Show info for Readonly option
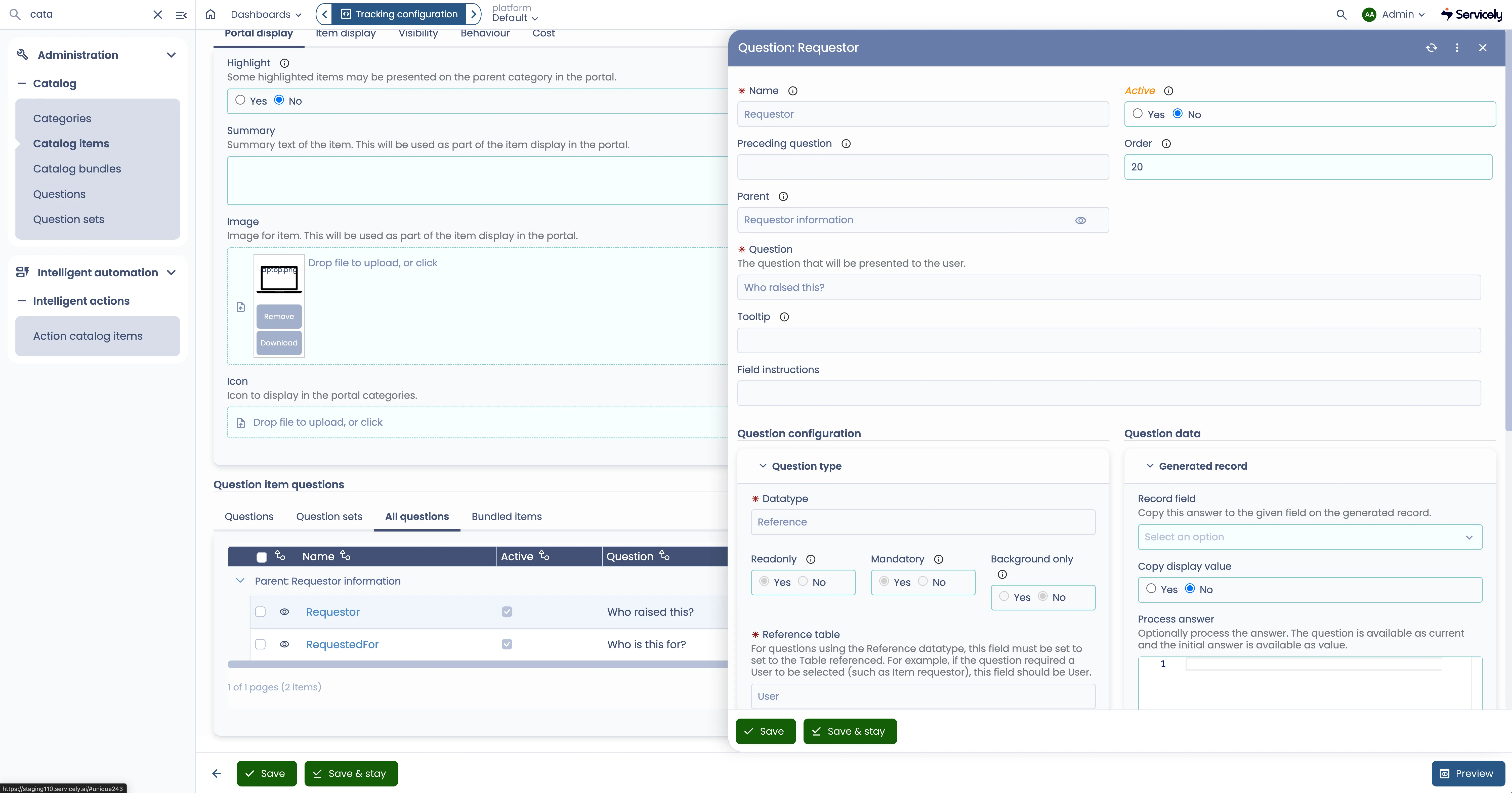This screenshot has width=1512, height=793. pos(811,559)
